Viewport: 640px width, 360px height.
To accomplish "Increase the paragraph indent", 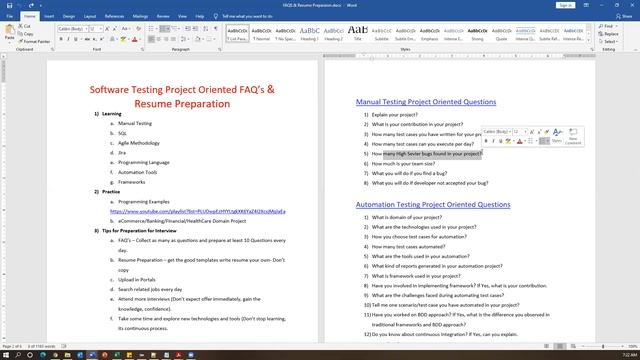I will coord(196,29).
